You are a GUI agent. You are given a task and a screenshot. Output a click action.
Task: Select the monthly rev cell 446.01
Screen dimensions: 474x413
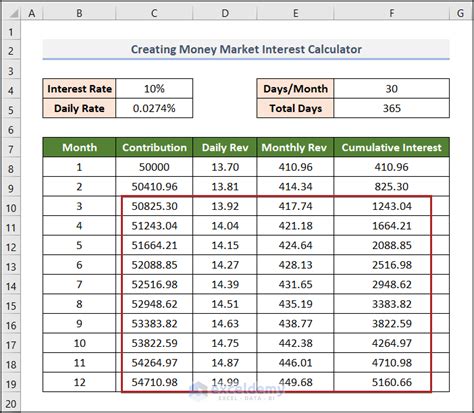coord(295,363)
